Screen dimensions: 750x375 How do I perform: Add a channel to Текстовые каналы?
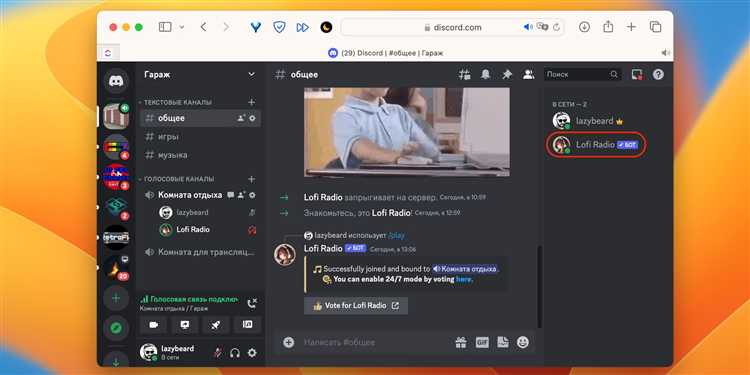point(252,102)
